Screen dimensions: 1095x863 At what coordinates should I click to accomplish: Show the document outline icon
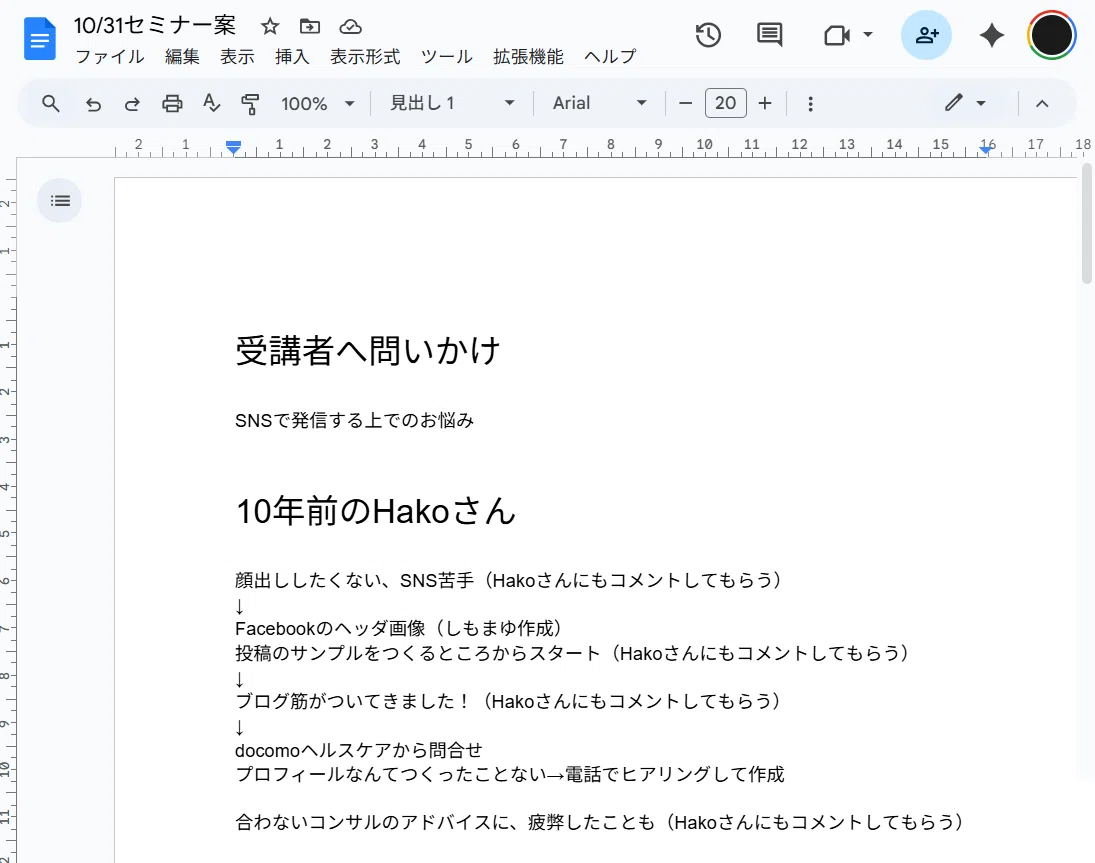[60, 201]
